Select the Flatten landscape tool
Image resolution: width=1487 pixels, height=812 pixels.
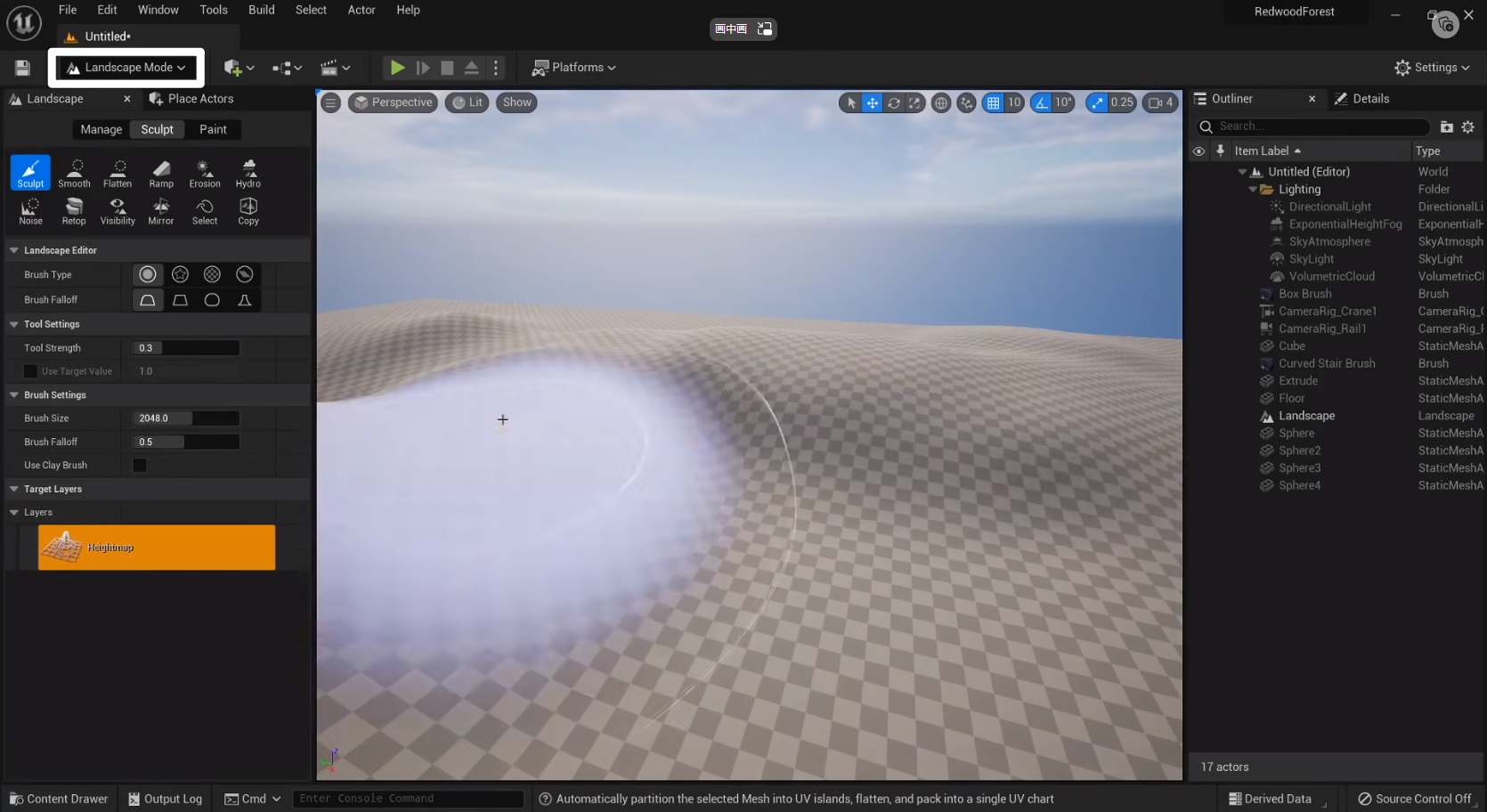(x=118, y=173)
